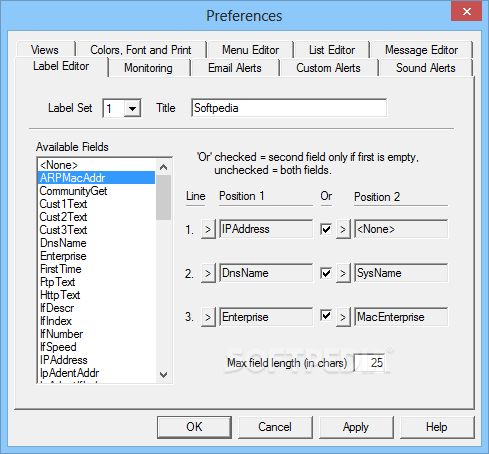Image resolution: width=489 pixels, height=454 pixels.
Task: Toggle the Or checkbox on line 2
Action: point(326,273)
